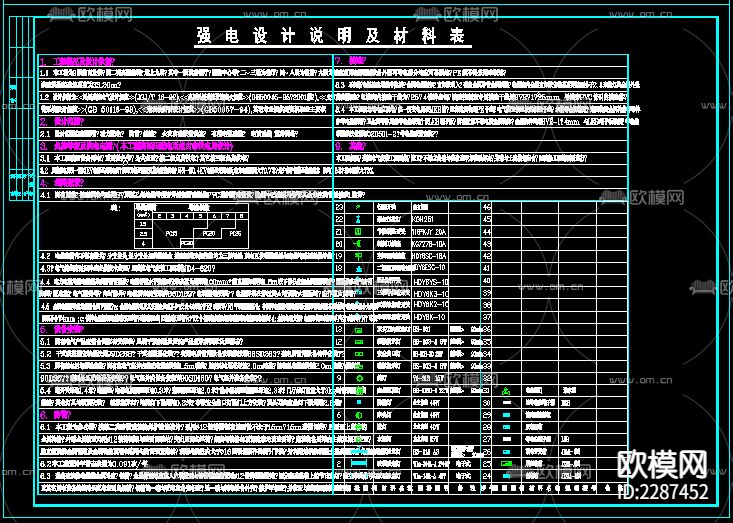733x523 pixels.
Task: Select the green bar symbol in row 12
Action: coord(359,342)
